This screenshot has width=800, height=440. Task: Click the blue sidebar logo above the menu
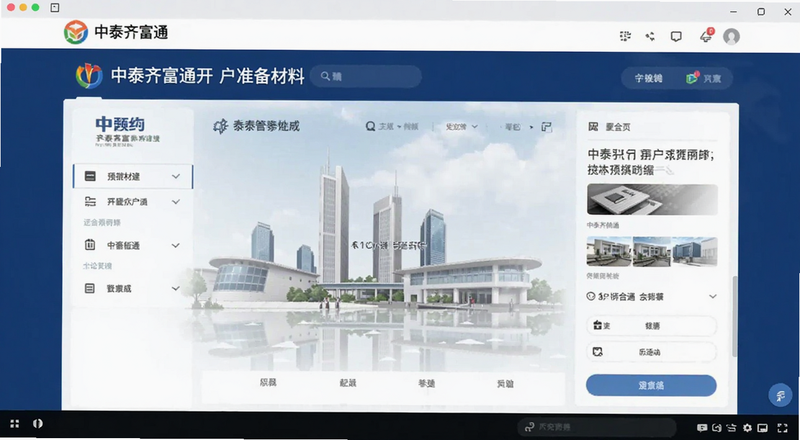click(120, 124)
